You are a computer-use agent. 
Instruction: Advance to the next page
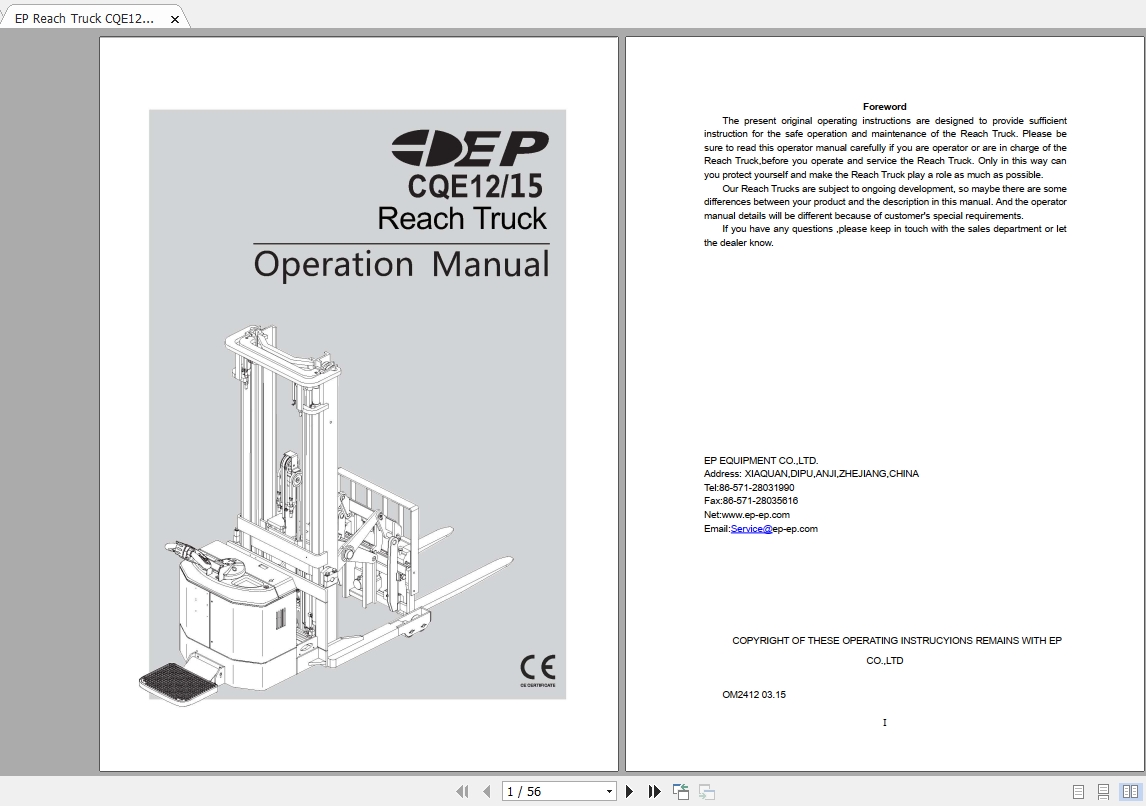coord(629,791)
